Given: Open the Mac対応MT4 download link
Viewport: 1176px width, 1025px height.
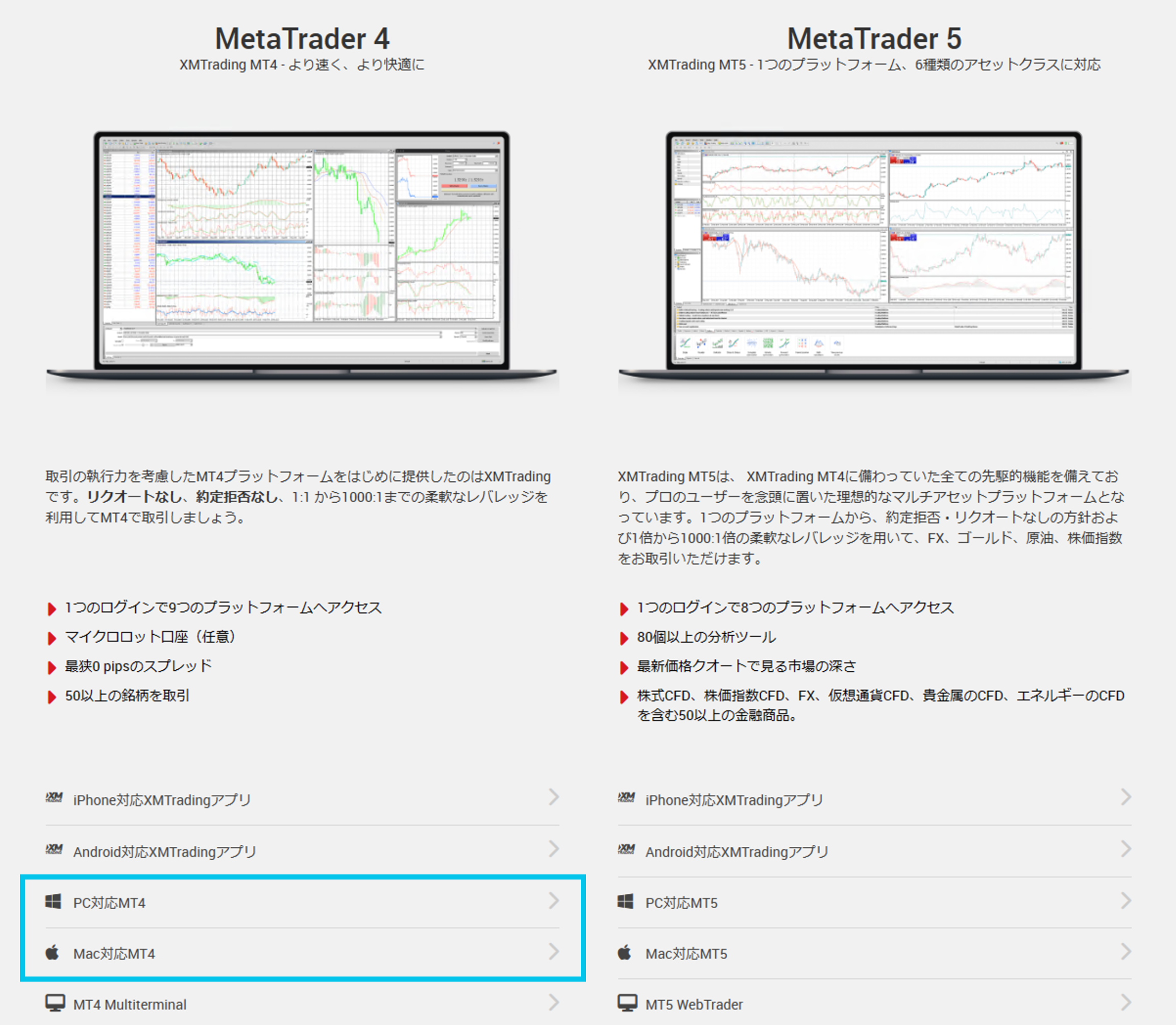Looking at the screenshot, I should [x=114, y=954].
